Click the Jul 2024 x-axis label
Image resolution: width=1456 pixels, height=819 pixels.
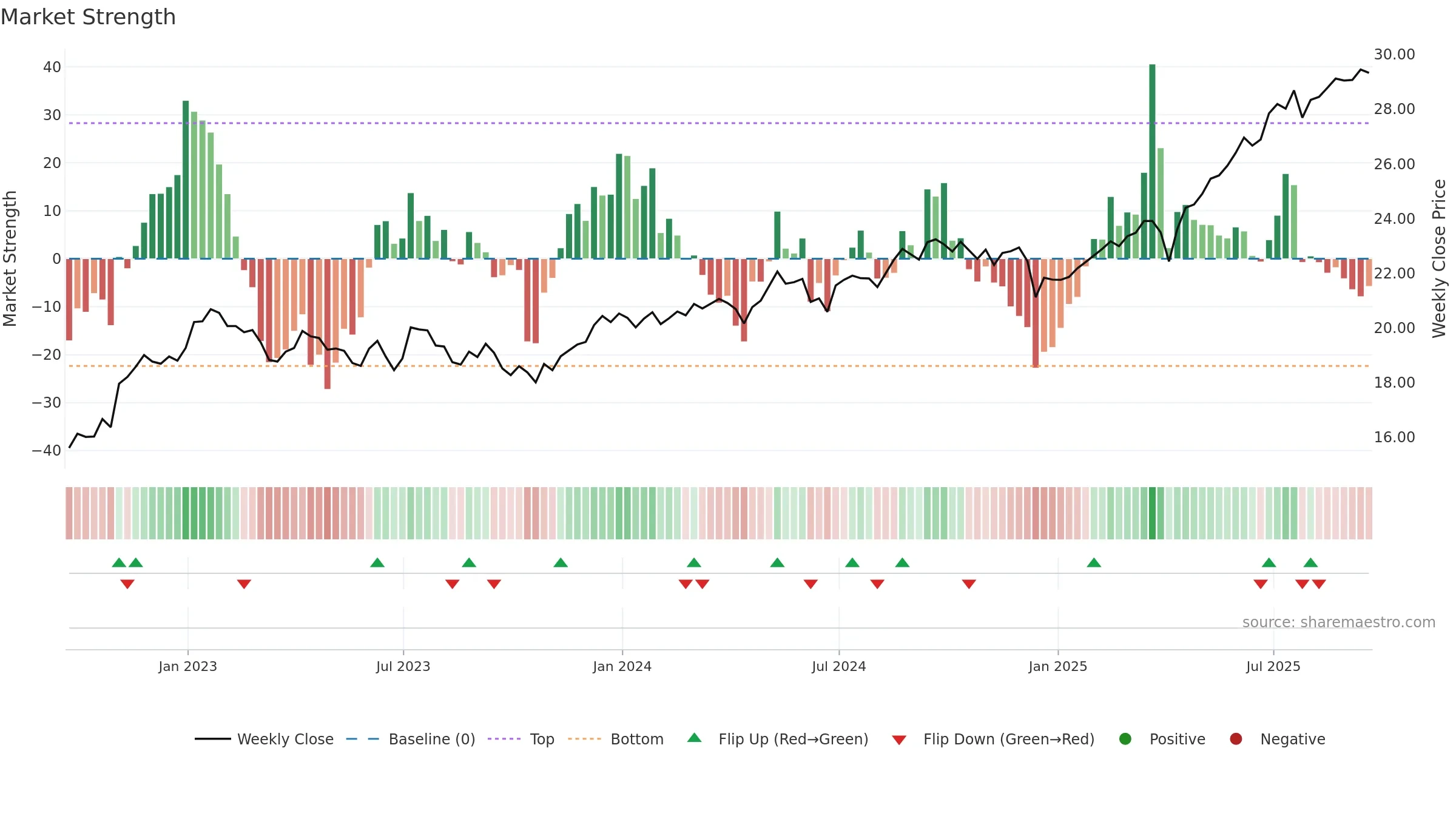[838, 666]
